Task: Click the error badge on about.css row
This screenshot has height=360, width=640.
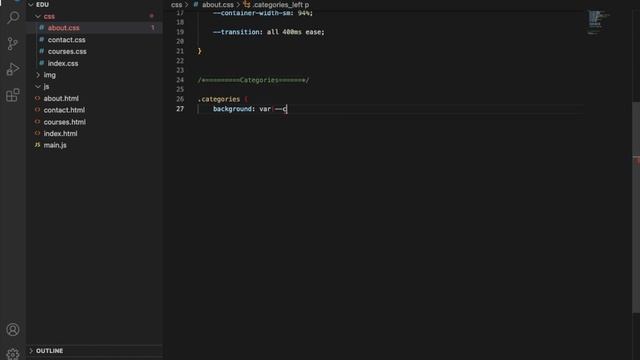Action: coord(153,28)
